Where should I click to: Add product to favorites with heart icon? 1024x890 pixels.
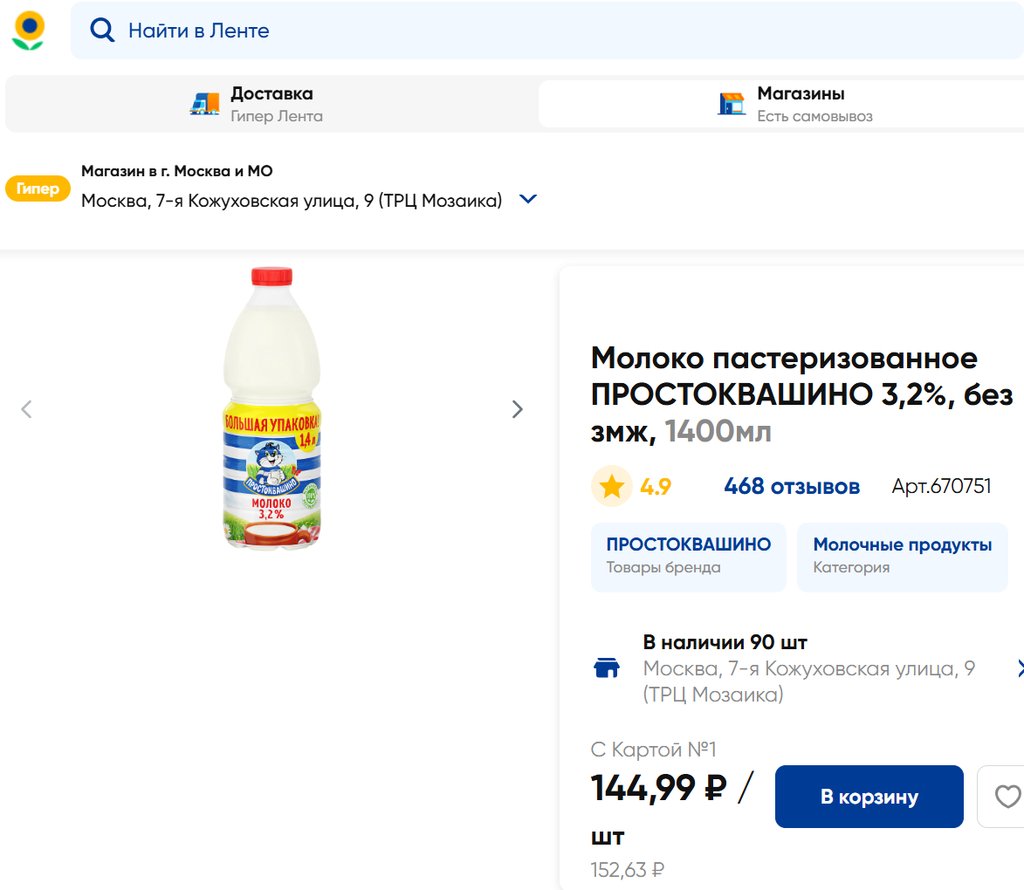click(x=1007, y=796)
